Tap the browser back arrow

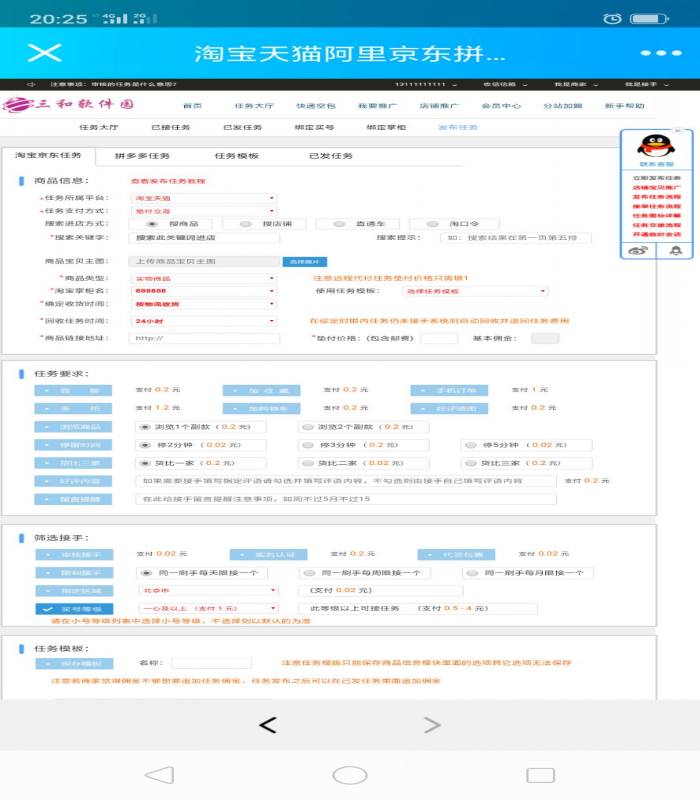click(x=267, y=724)
